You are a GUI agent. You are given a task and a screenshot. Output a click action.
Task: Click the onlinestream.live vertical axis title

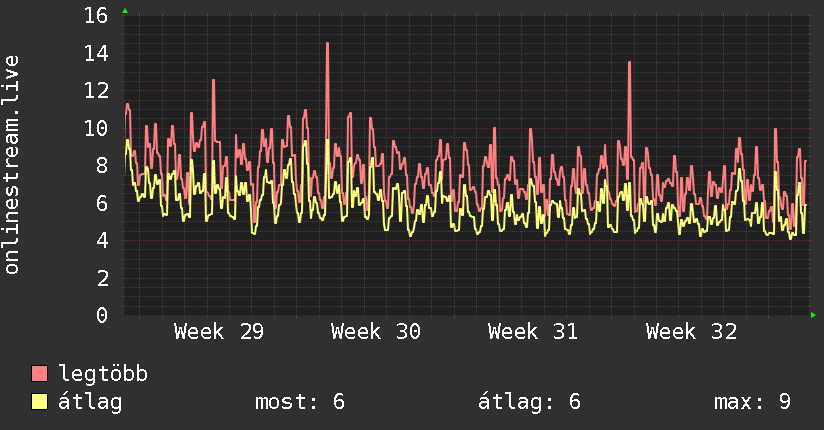coord(11,165)
